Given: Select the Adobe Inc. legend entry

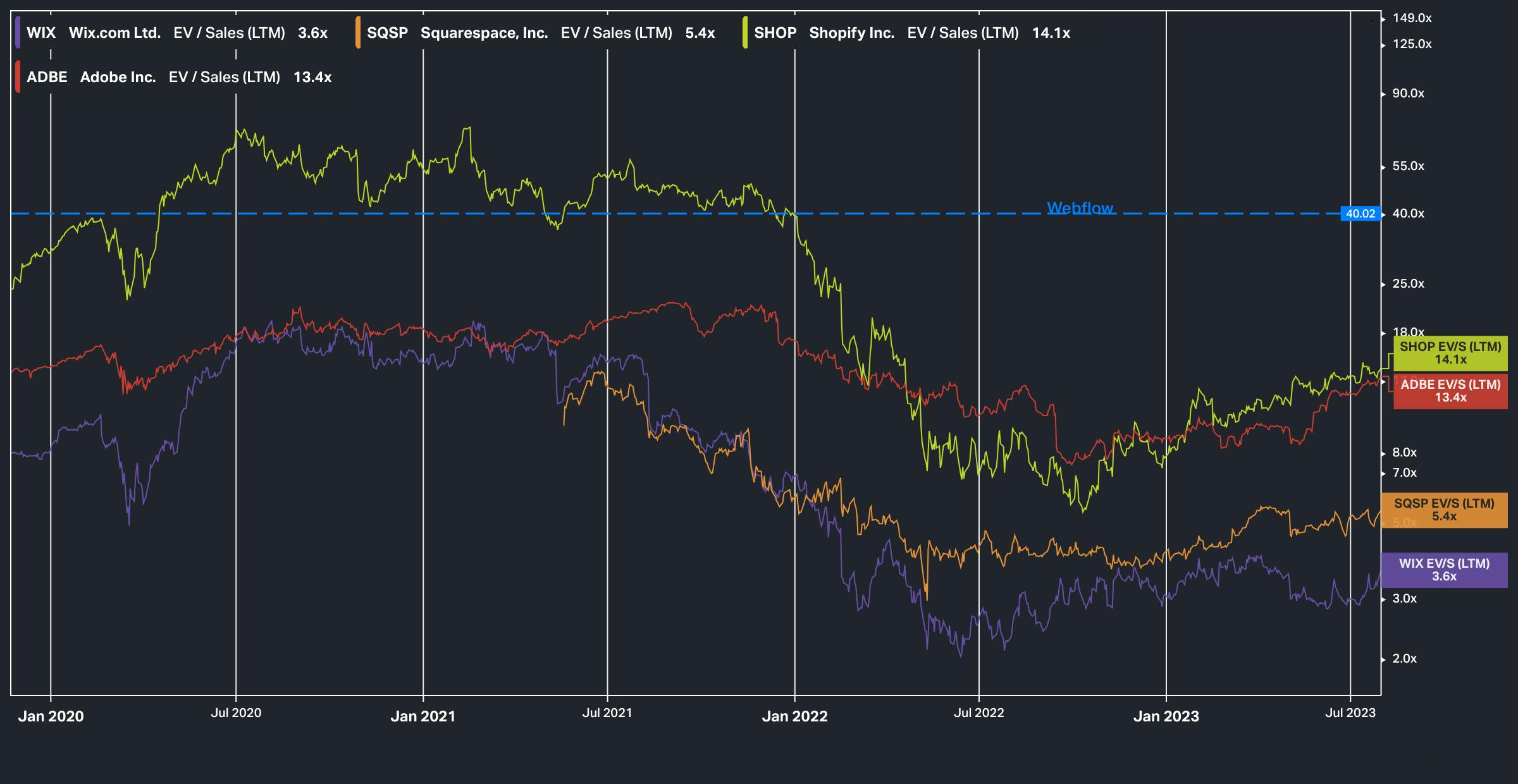Looking at the screenshot, I should tap(118, 77).
